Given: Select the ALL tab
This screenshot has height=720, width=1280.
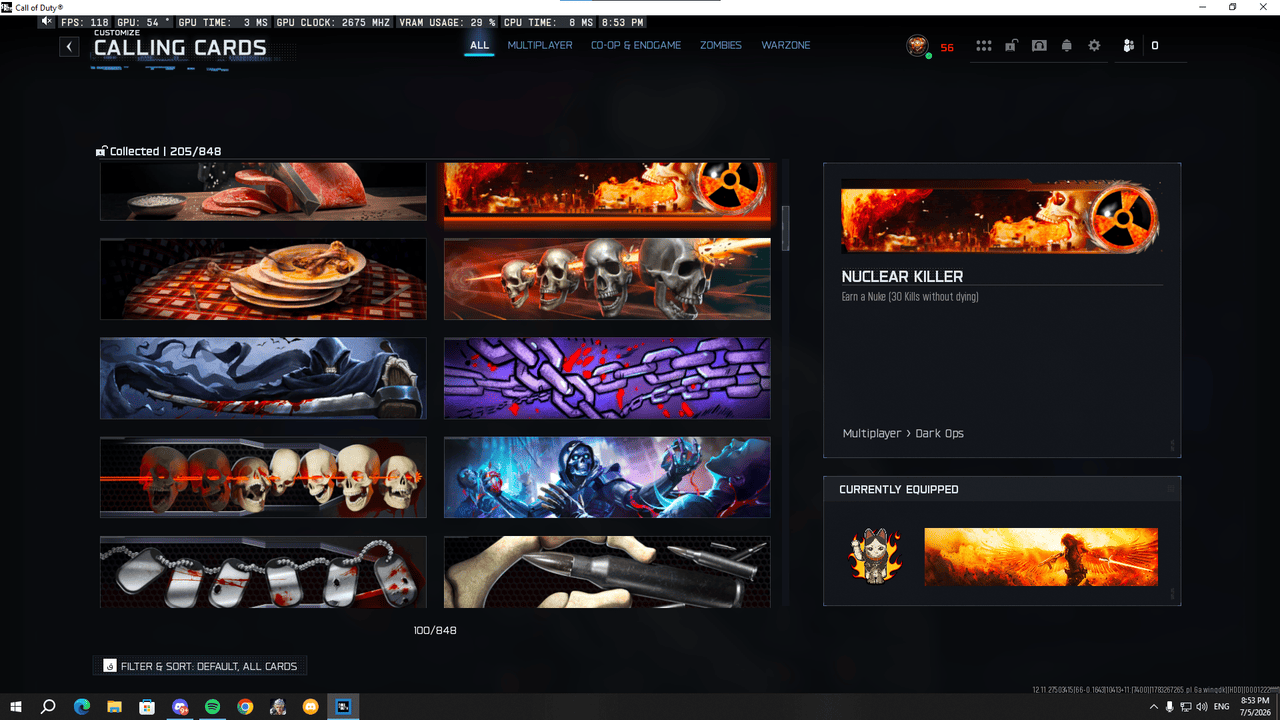Looking at the screenshot, I should point(480,46).
